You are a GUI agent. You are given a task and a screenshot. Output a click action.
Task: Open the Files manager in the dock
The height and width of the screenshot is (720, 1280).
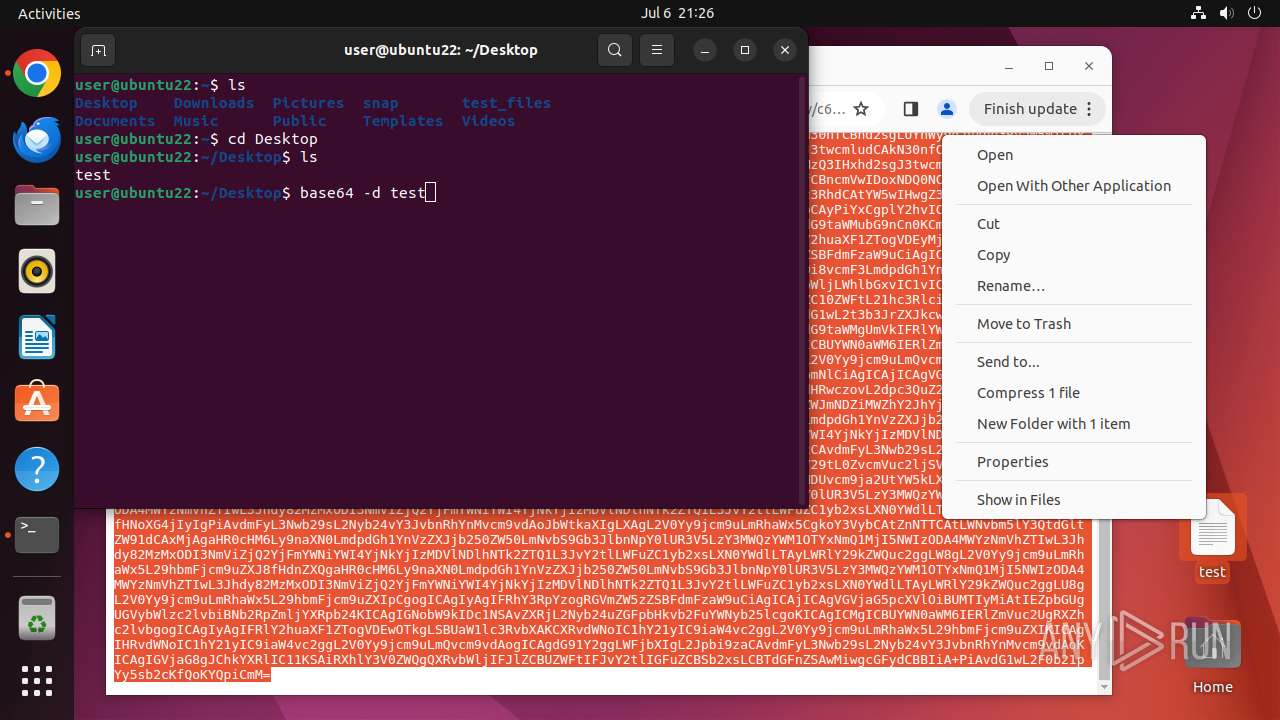[37, 206]
